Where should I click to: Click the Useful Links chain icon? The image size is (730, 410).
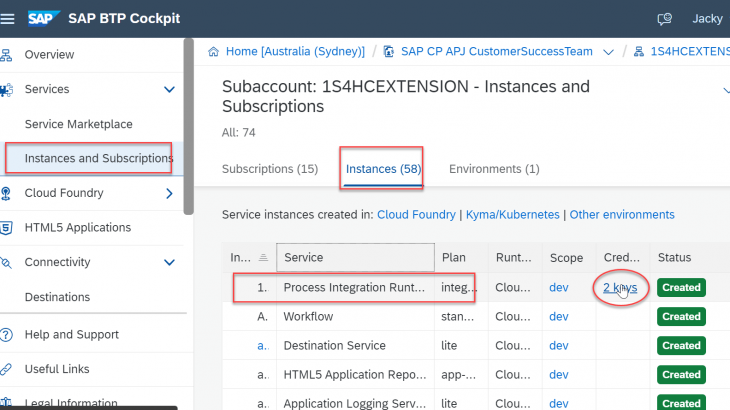tap(6, 369)
